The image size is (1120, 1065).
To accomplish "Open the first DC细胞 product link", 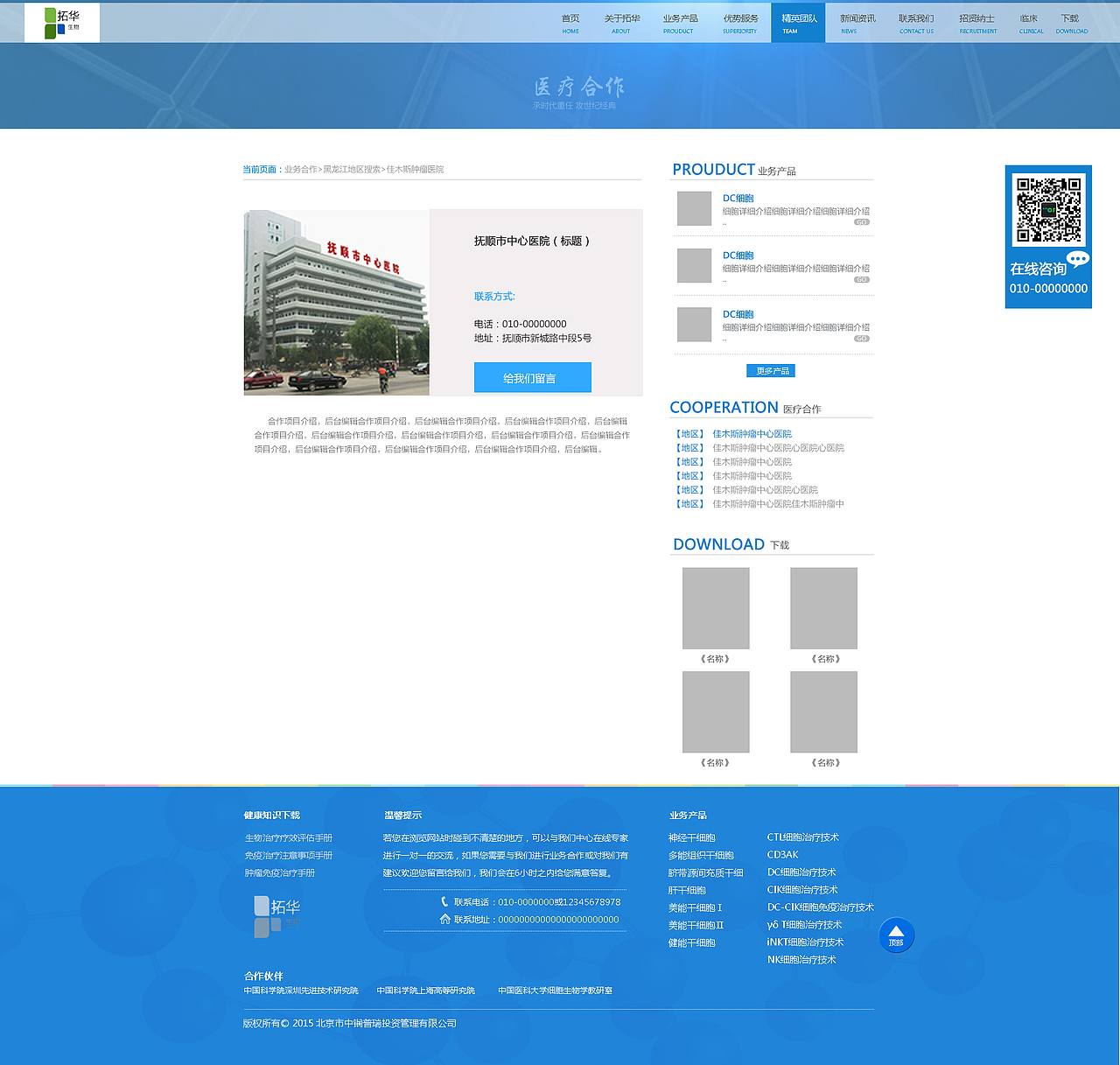I will point(738,198).
